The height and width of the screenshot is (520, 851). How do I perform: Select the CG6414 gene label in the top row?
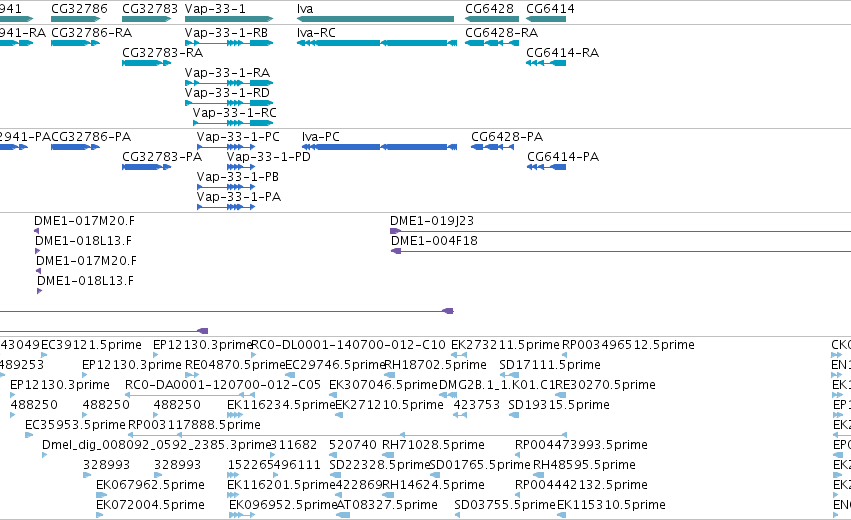[550, 9]
